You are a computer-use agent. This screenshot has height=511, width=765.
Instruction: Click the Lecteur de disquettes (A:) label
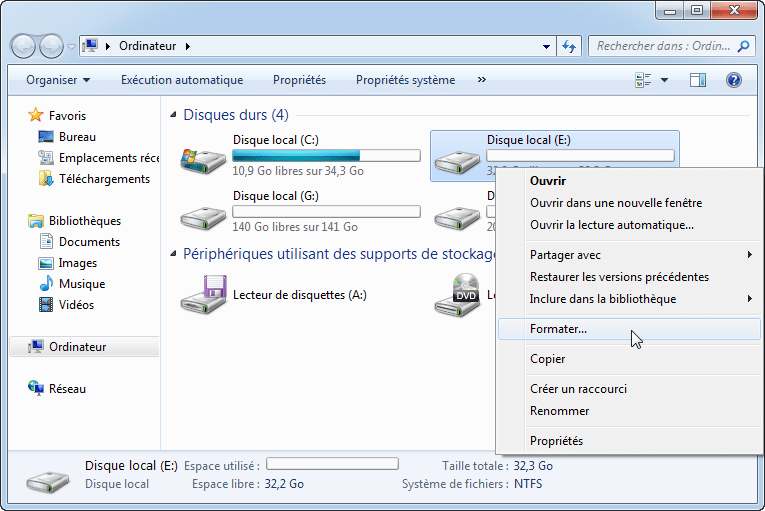click(300, 295)
